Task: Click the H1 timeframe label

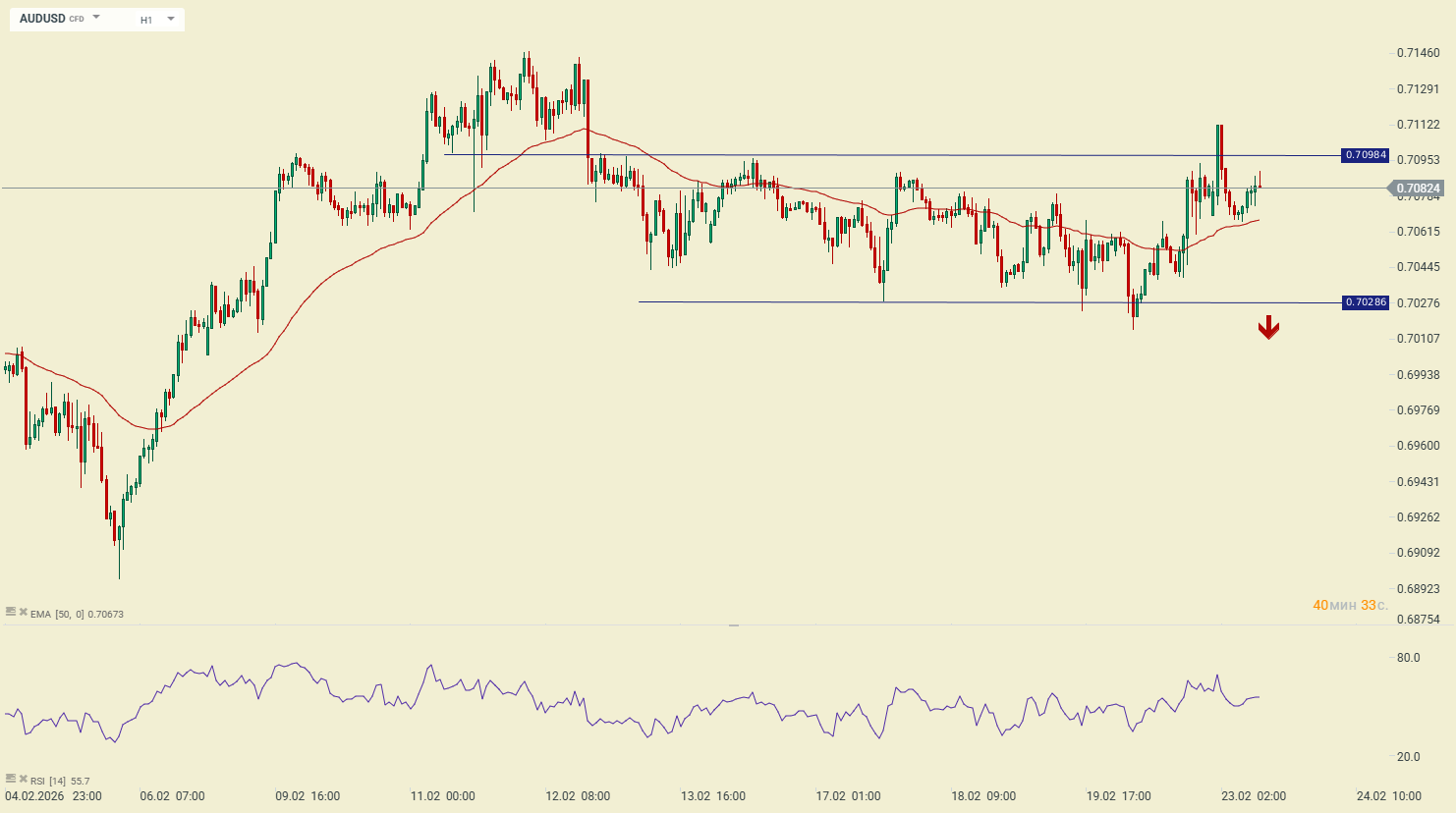Action: coord(146,20)
